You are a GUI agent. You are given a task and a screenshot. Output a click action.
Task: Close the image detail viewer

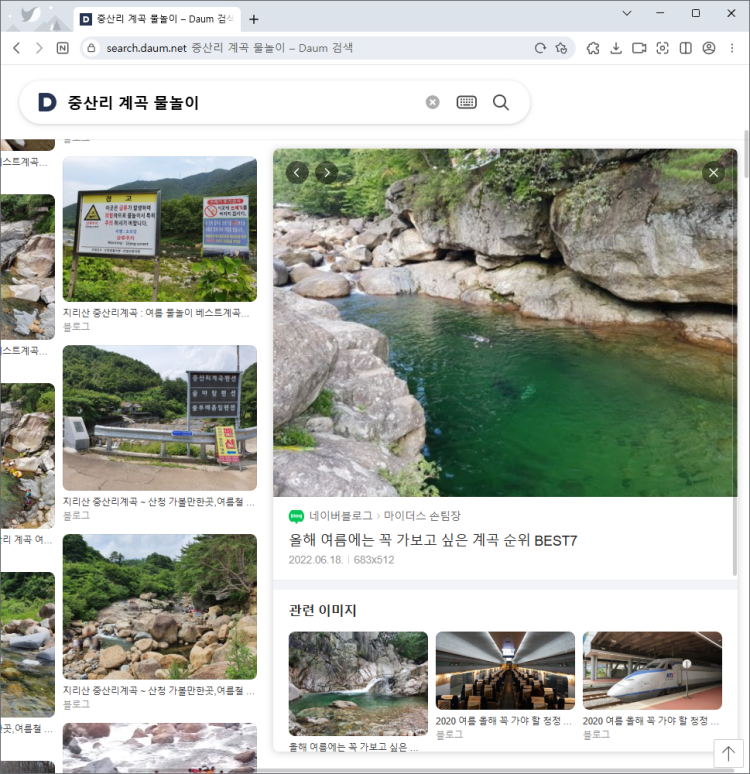click(713, 173)
